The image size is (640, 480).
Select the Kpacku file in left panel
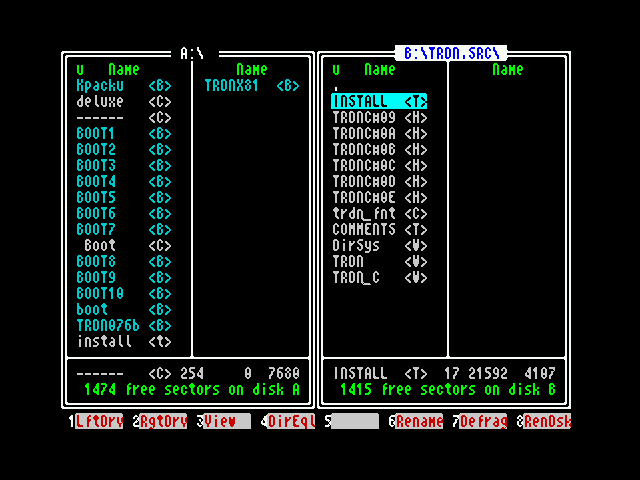click(x=124, y=86)
